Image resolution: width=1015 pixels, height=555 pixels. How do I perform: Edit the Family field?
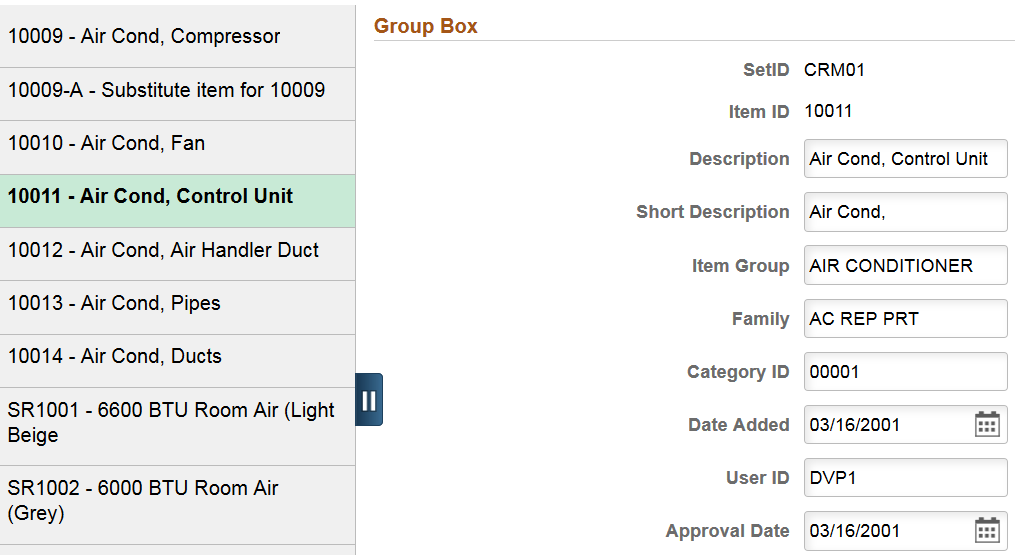click(904, 319)
